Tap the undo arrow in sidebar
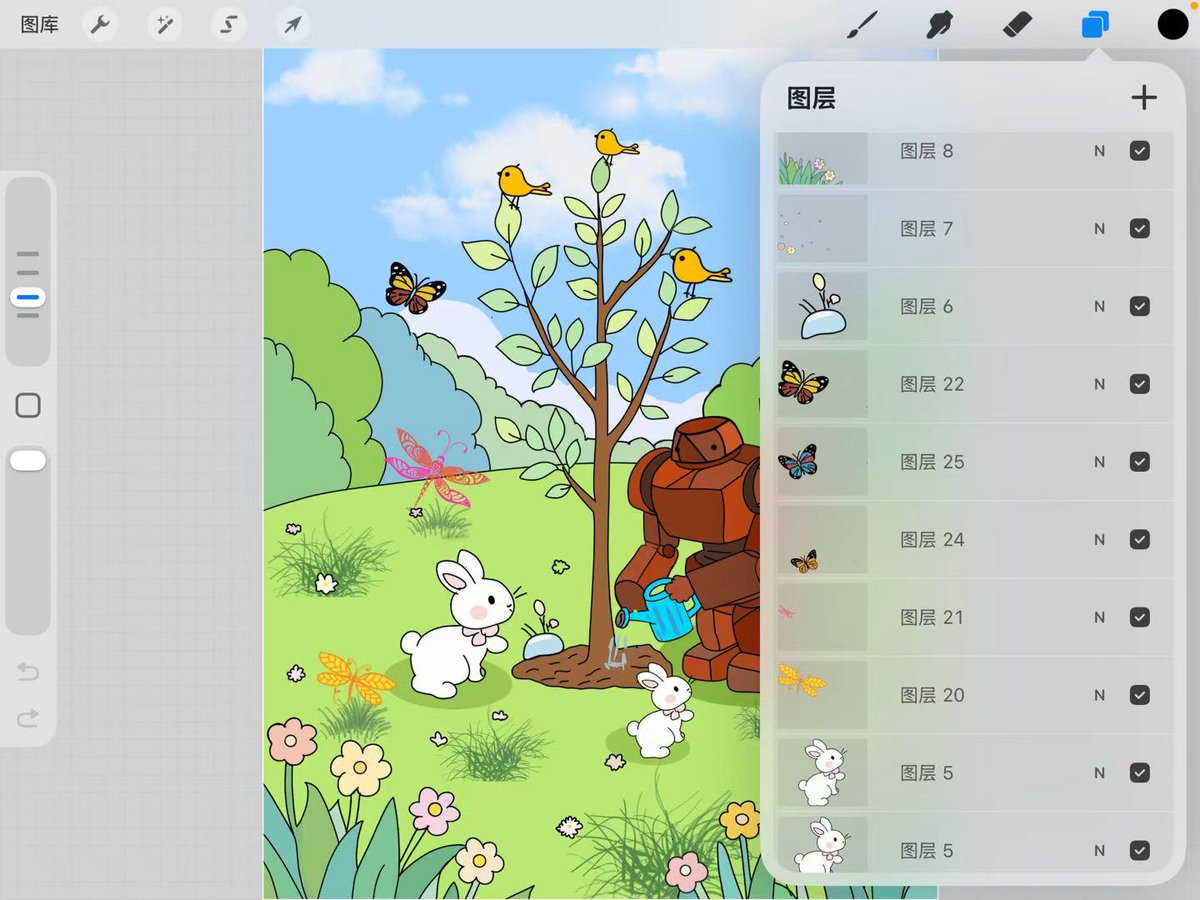Image resolution: width=1200 pixels, height=900 pixels. (28, 672)
